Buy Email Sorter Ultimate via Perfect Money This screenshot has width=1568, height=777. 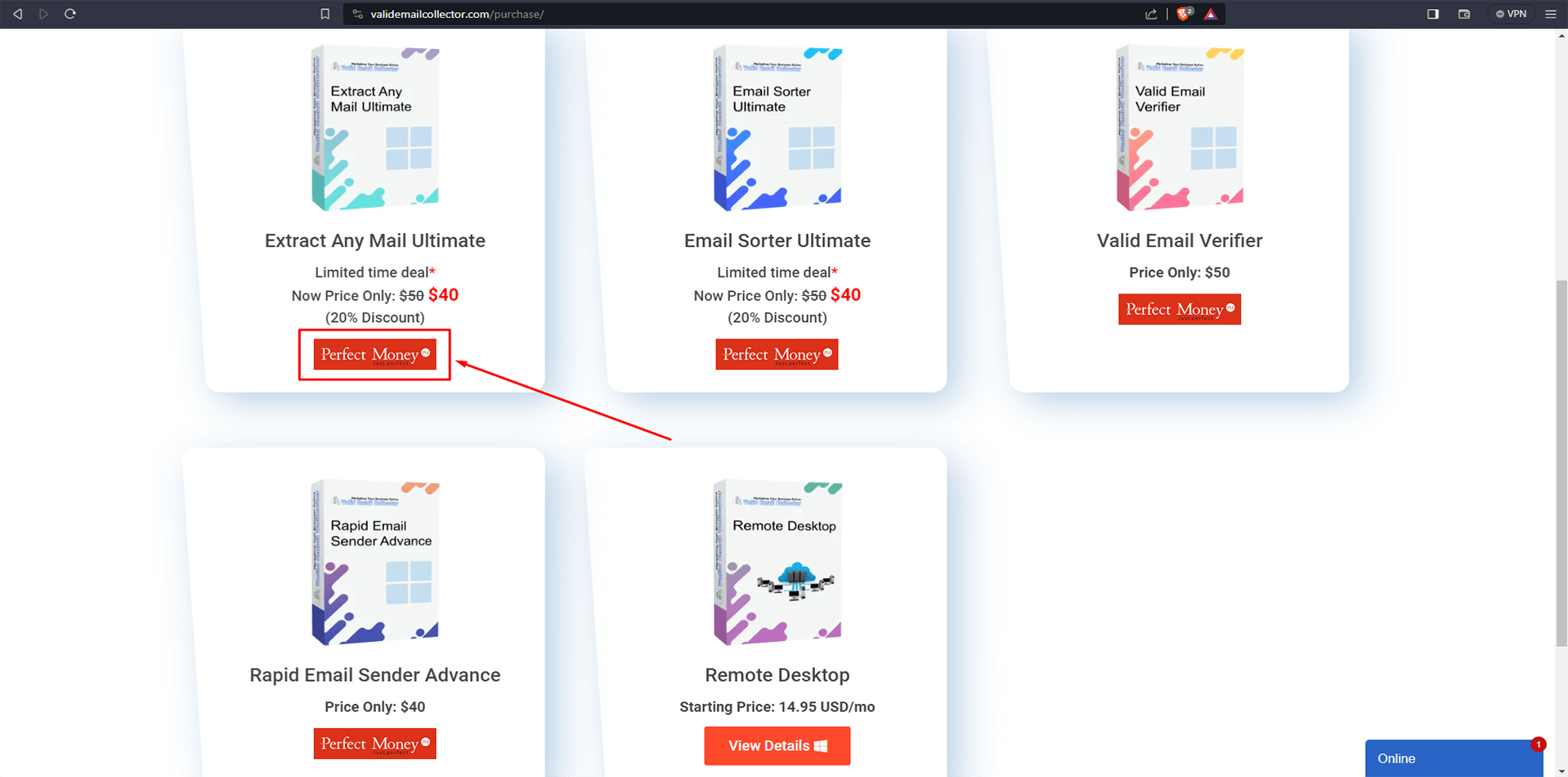click(x=777, y=354)
